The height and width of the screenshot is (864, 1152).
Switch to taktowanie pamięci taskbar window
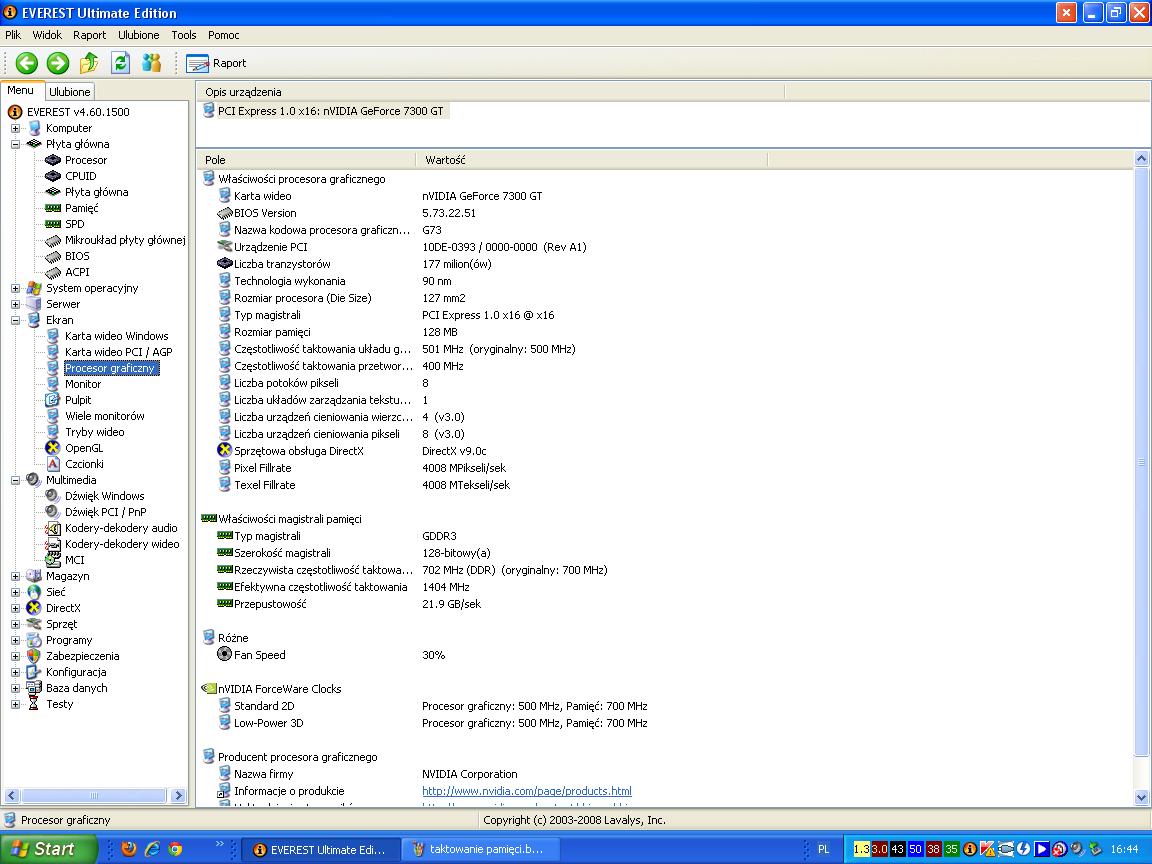[x=480, y=849]
